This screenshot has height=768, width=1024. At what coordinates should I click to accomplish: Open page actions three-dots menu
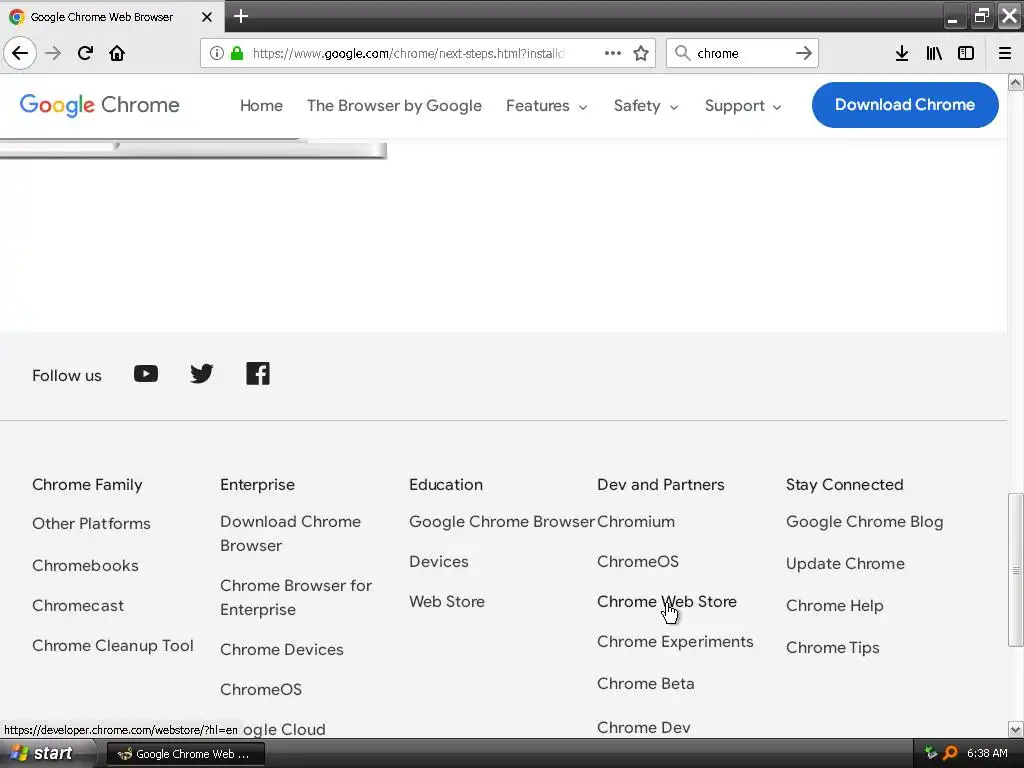point(613,53)
